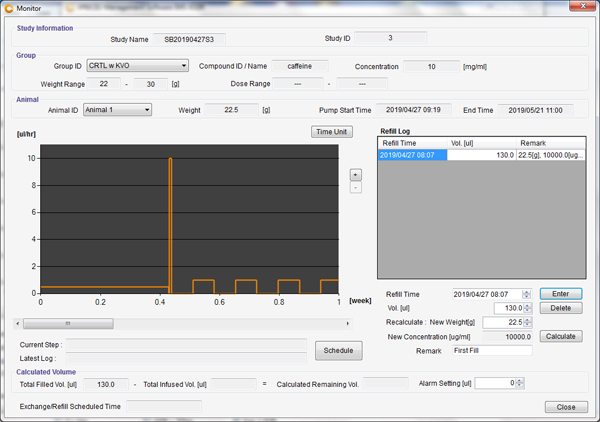Click the Latest Log field
The width and height of the screenshot is (600, 422).
tap(186, 358)
